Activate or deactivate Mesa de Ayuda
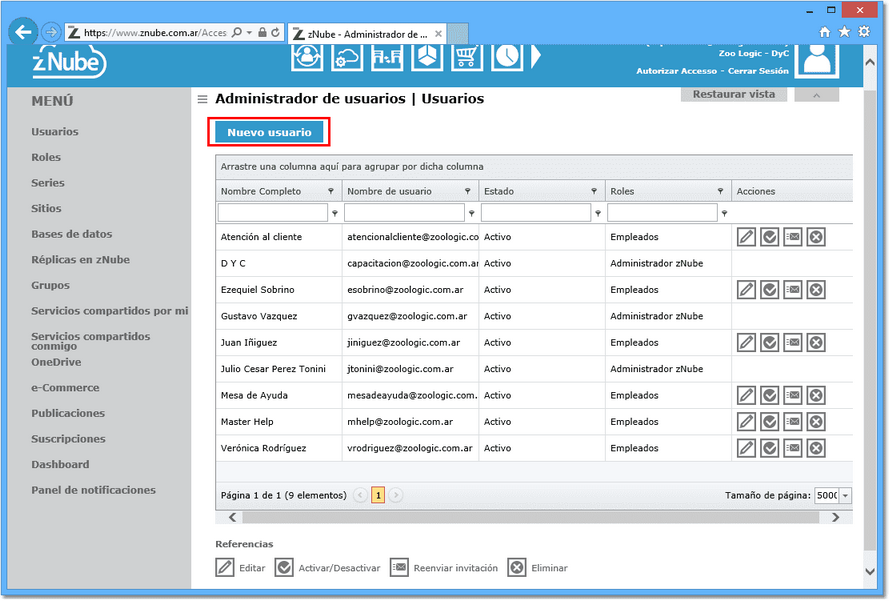The width and height of the screenshot is (889, 601). point(769,395)
